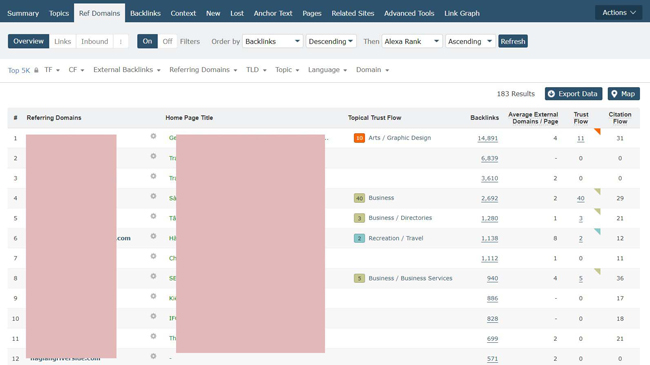Open gear settings for row 2
The height and width of the screenshot is (365, 650).
[x=153, y=156]
